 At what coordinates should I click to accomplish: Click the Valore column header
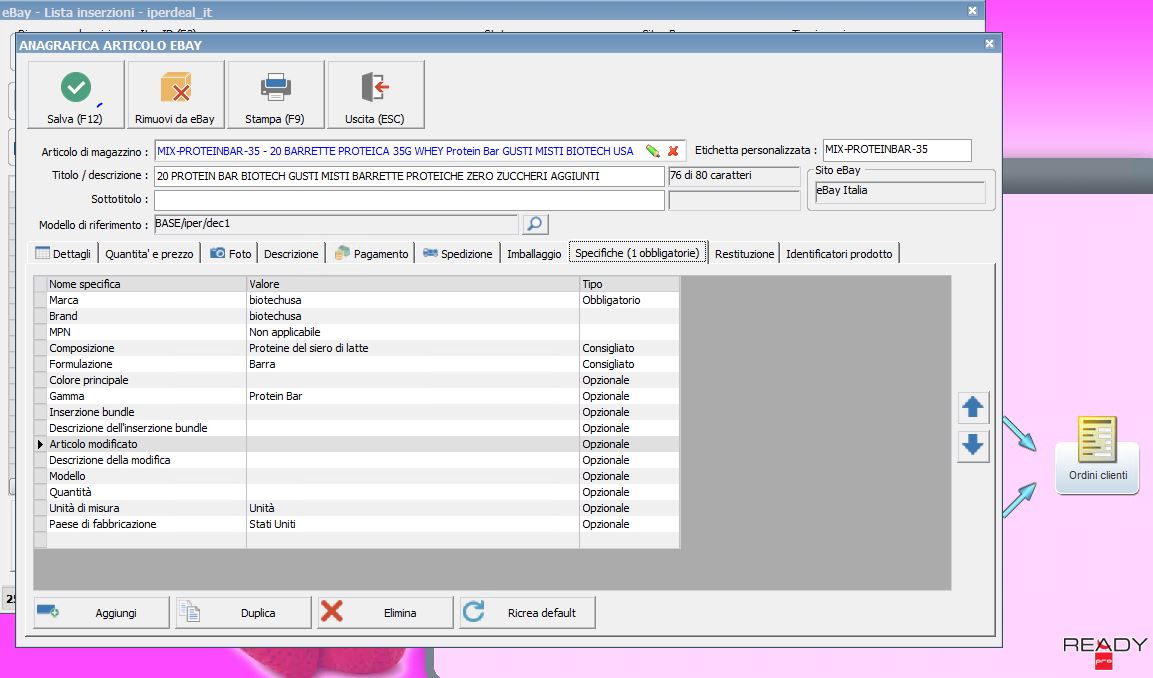413,284
